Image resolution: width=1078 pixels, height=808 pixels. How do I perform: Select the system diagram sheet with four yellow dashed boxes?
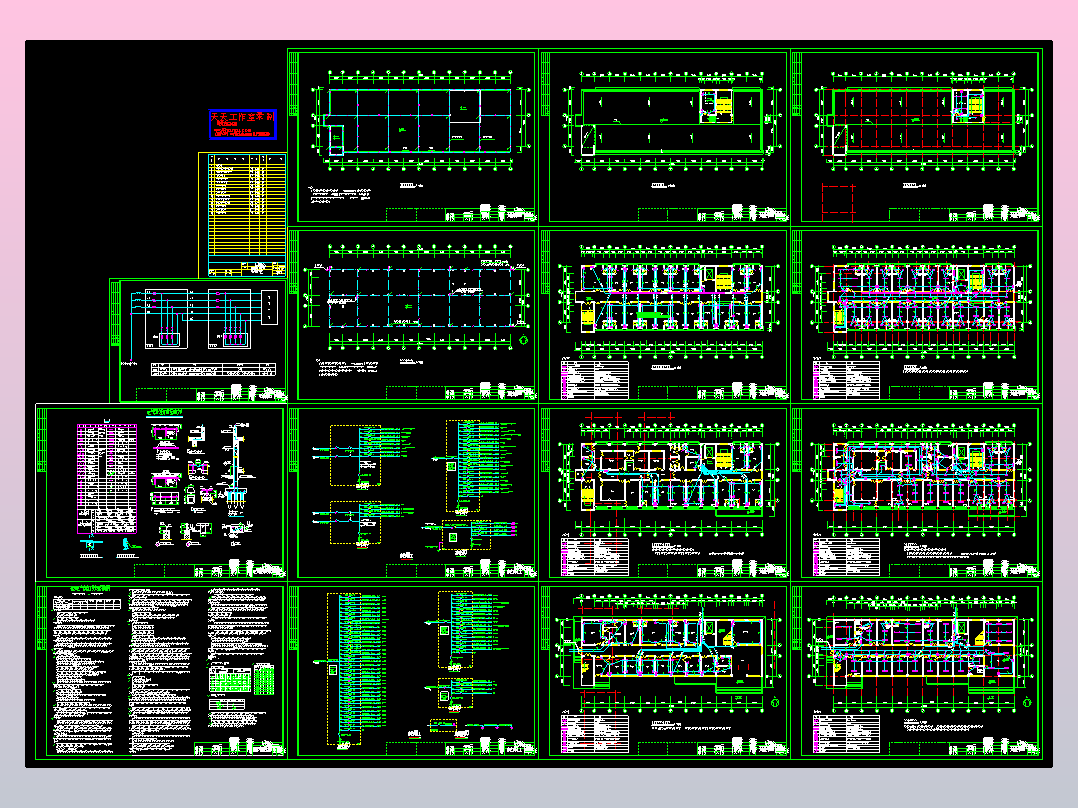(x=412, y=493)
